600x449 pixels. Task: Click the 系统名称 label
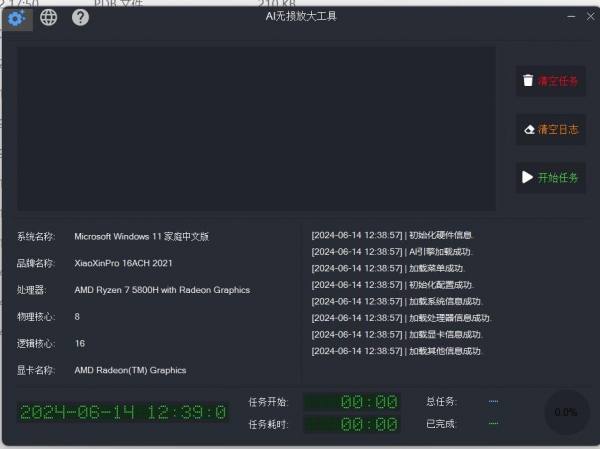click(x=36, y=237)
